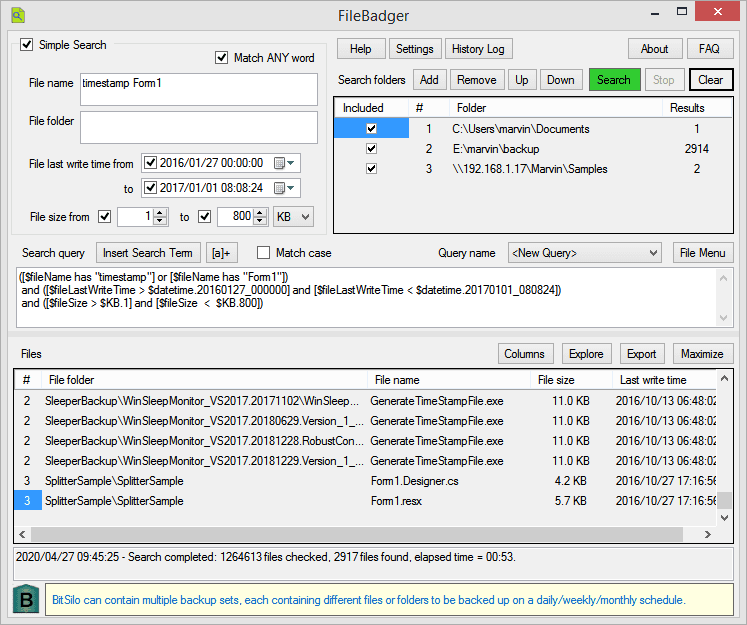
Task: Open the Columns chooser
Action: 525,354
